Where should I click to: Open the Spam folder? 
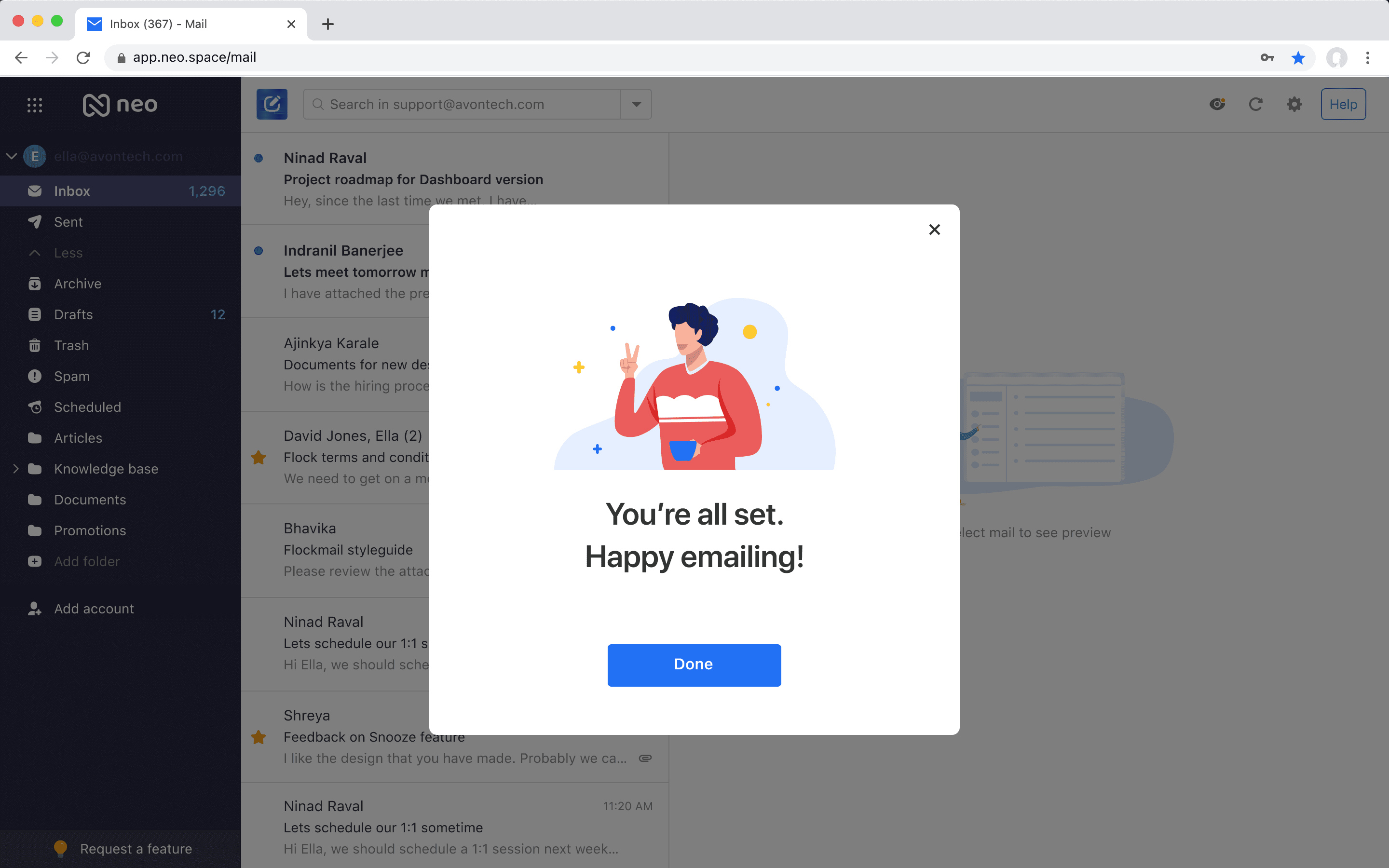click(x=121, y=376)
